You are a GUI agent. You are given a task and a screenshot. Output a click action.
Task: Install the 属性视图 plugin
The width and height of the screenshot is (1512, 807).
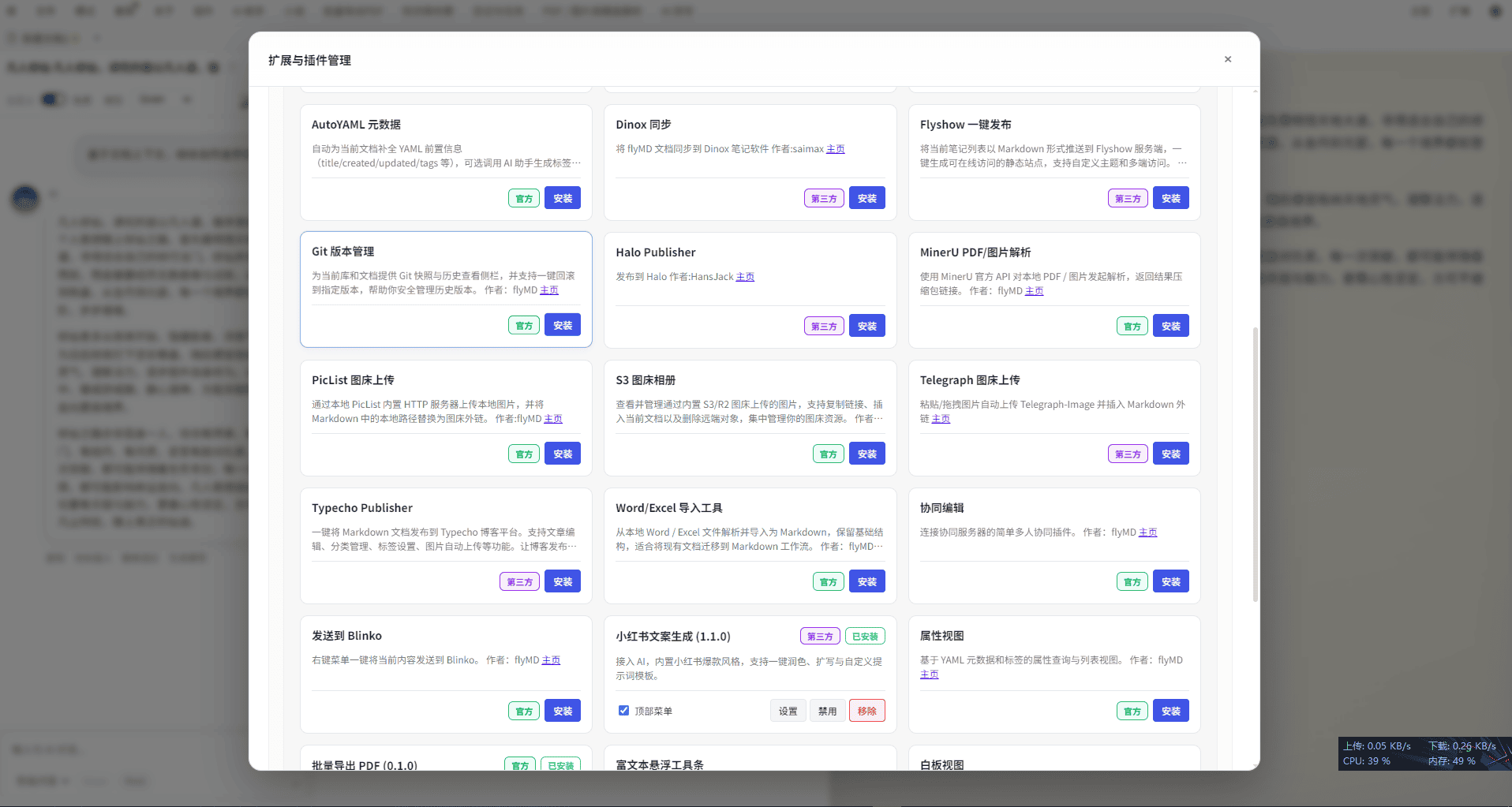tap(1171, 711)
